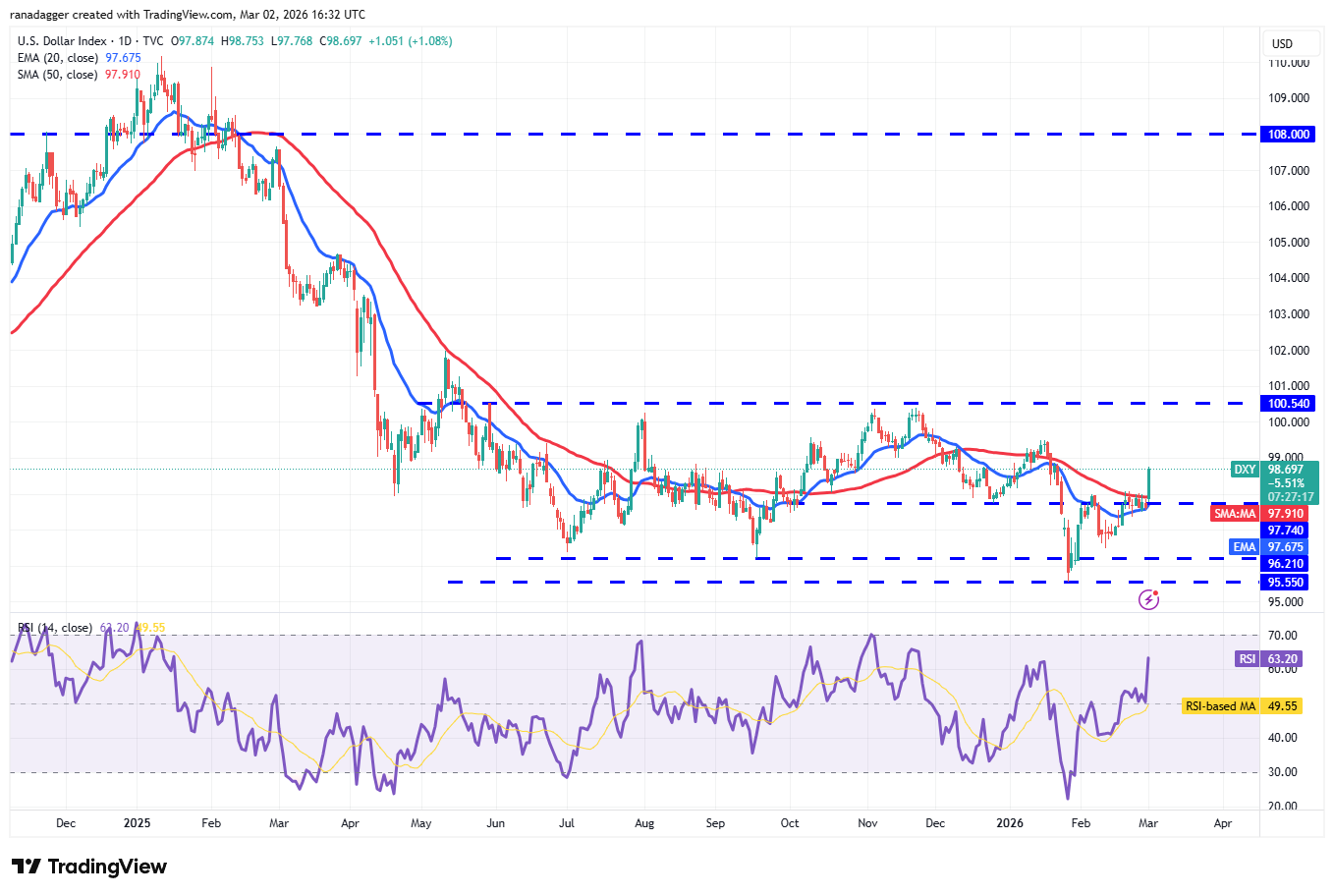Screen dimensions: 1334x896
Task: Click the 100.540 dashed level price tag
Action: click(1287, 403)
